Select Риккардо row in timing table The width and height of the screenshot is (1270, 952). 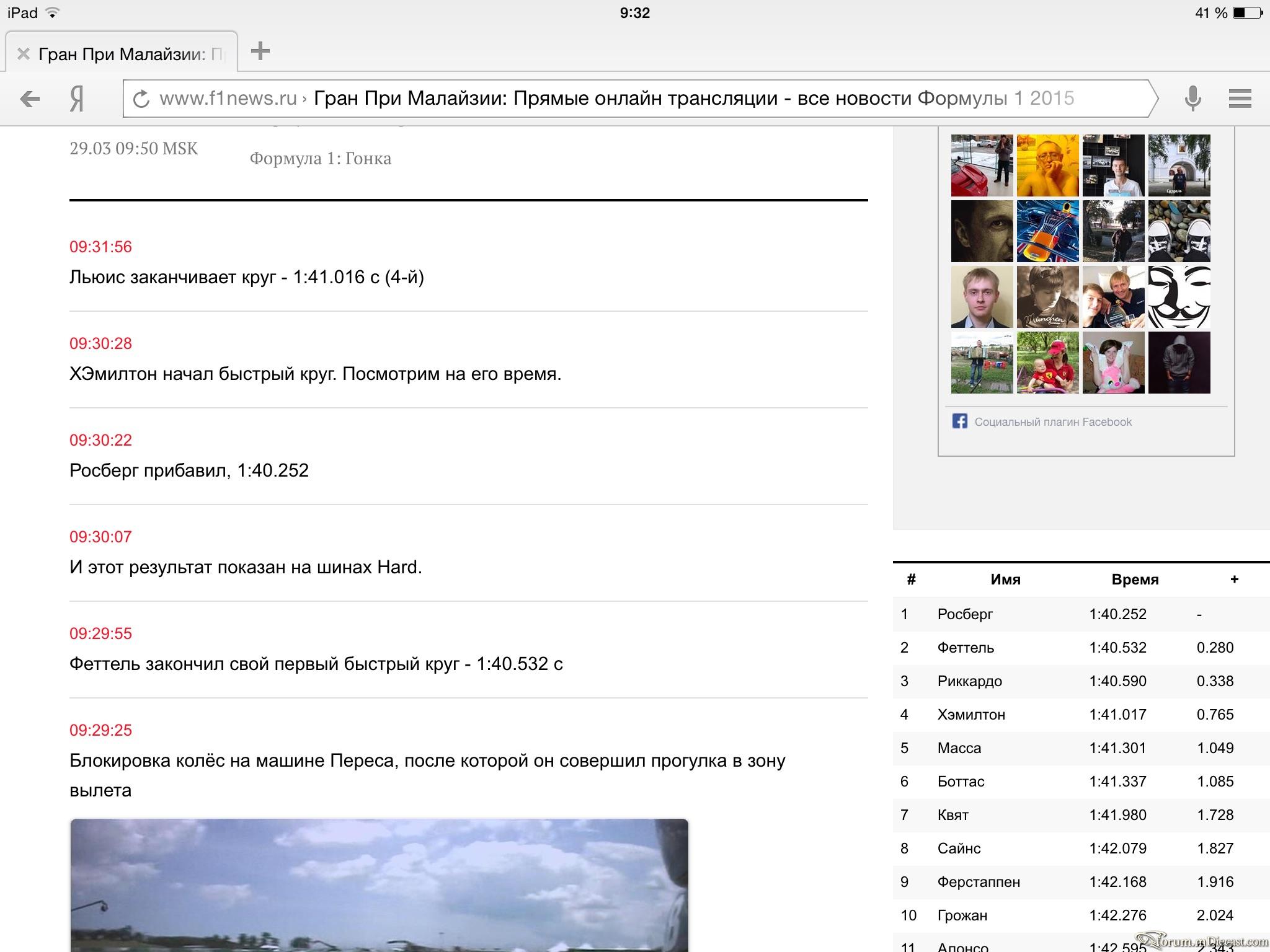1081,681
